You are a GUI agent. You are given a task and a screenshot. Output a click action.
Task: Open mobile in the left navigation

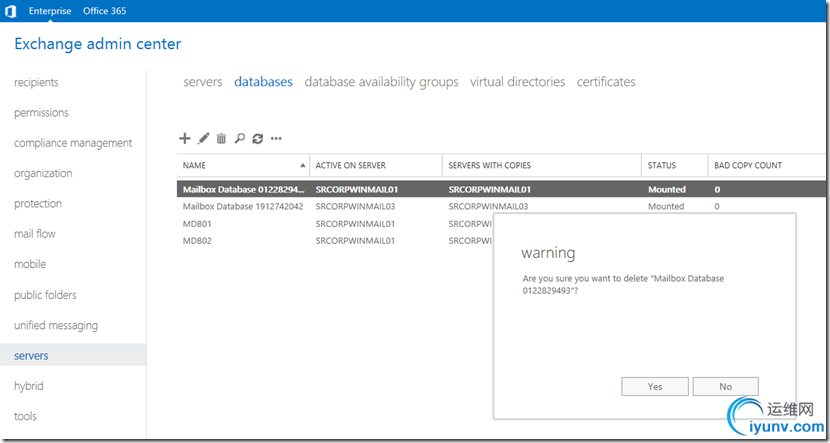(30, 264)
